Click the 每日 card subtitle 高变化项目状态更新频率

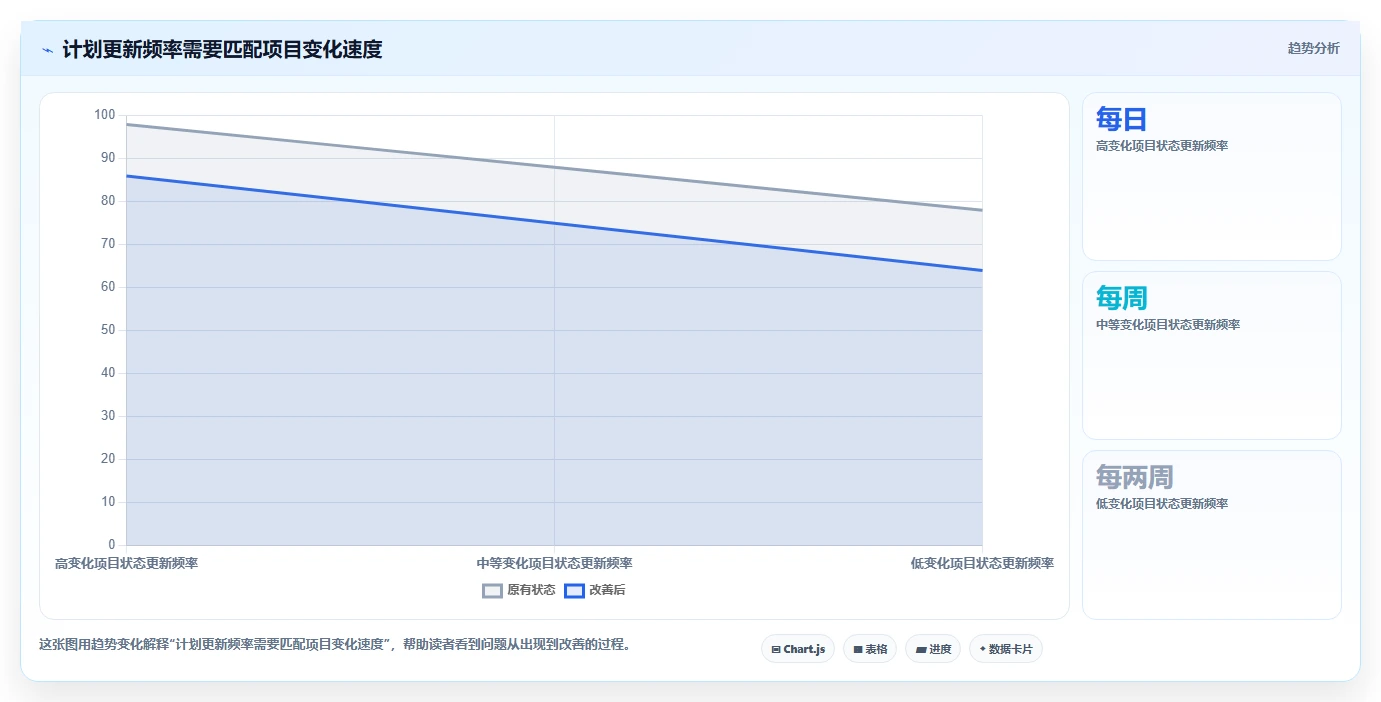(x=1162, y=146)
